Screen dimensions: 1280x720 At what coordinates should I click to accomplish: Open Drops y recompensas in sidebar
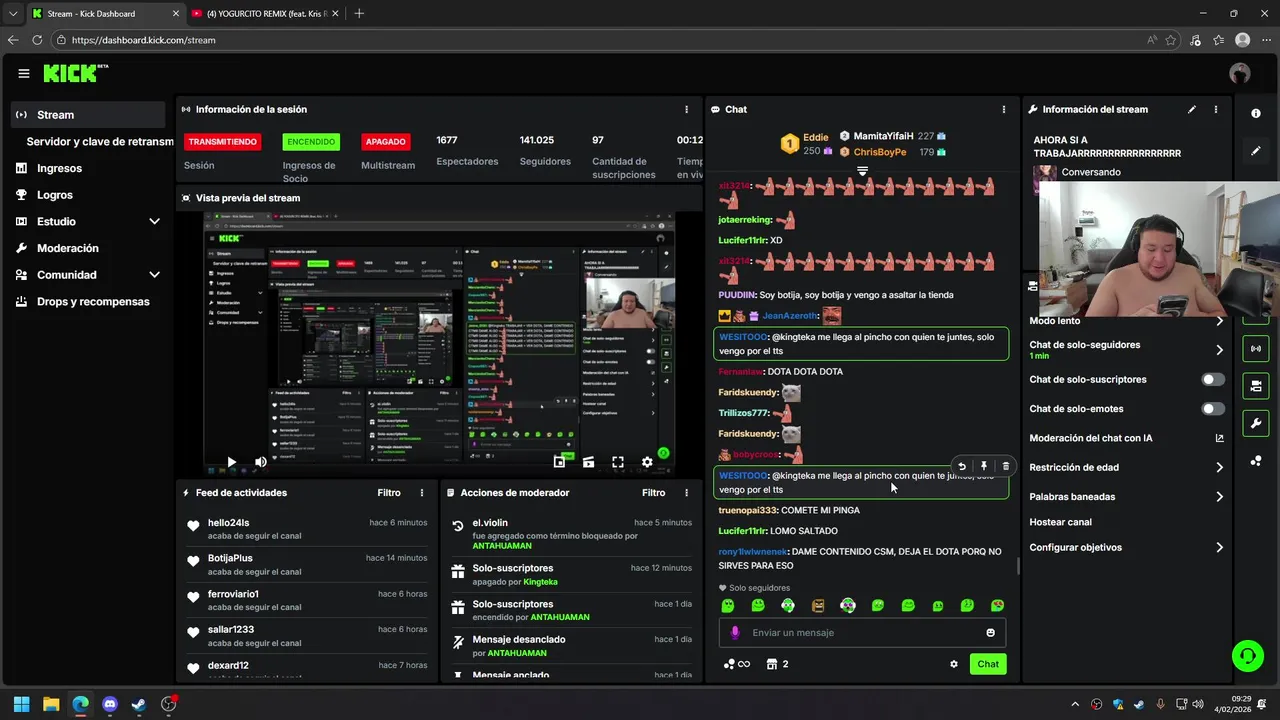click(93, 301)
